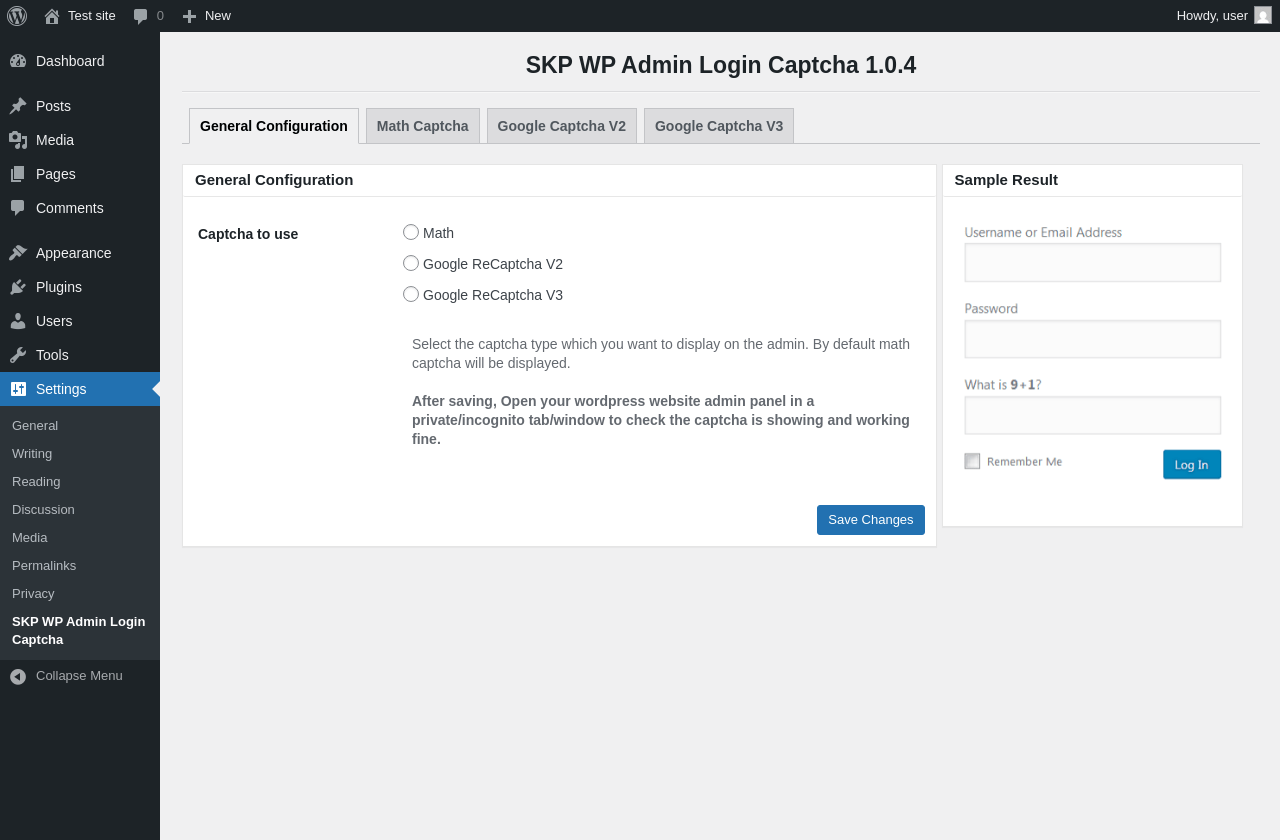
Task: Open the Tools menu label
Action: [52, 355]
